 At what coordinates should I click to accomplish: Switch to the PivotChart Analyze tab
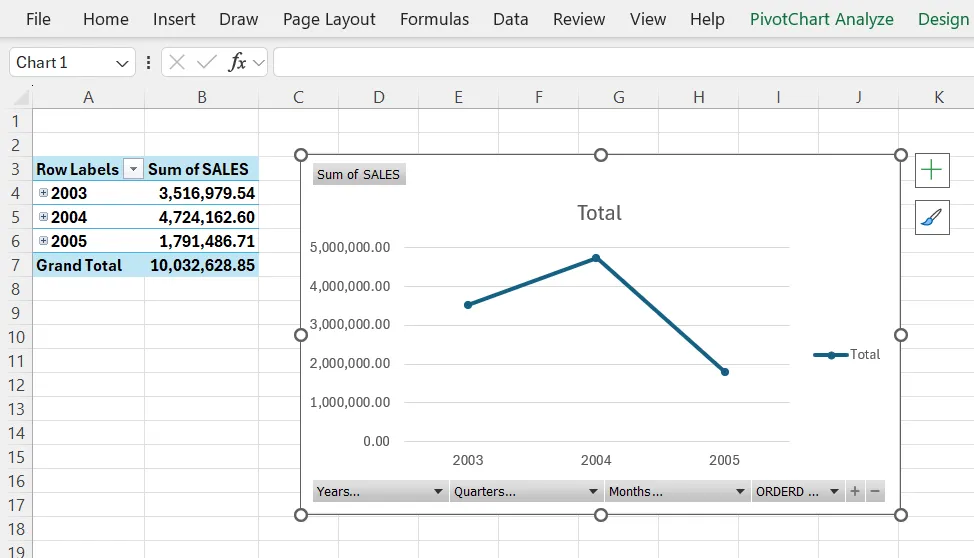821,19
